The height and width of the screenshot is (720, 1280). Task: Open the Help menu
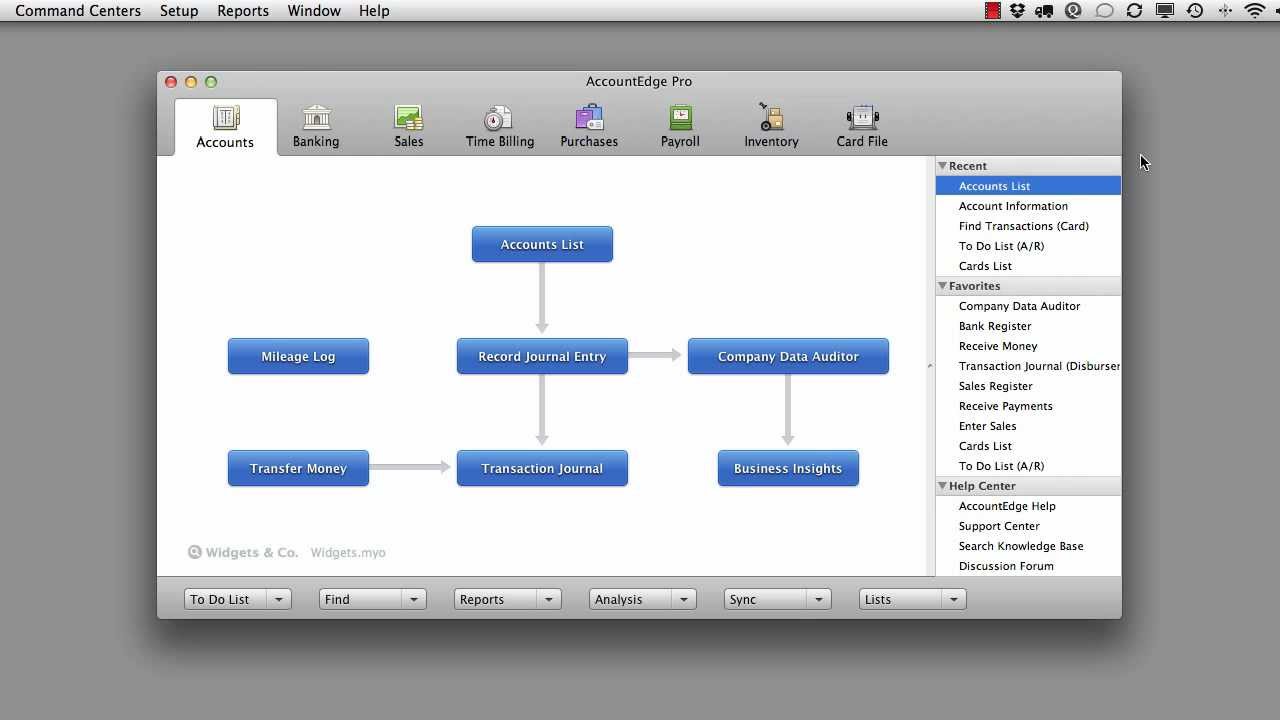click(374, 11)
